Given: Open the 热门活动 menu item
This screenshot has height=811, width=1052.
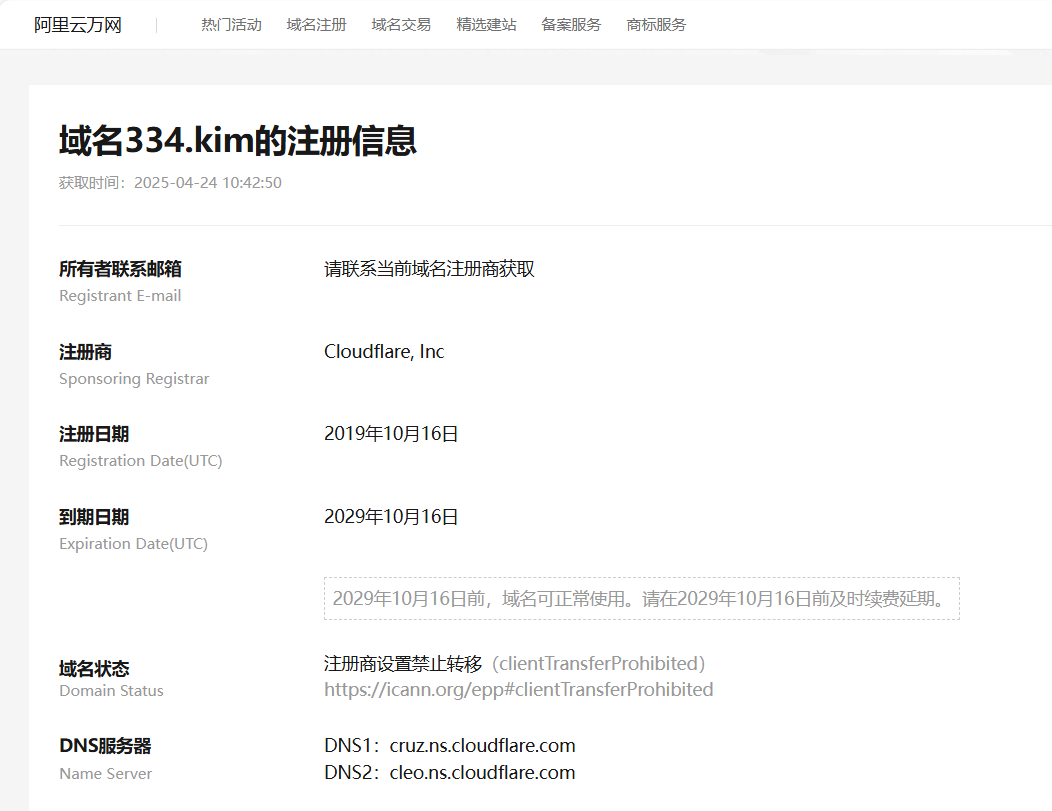Looking at the screenshot, I should pyautogui.click(x=231, y=25).
